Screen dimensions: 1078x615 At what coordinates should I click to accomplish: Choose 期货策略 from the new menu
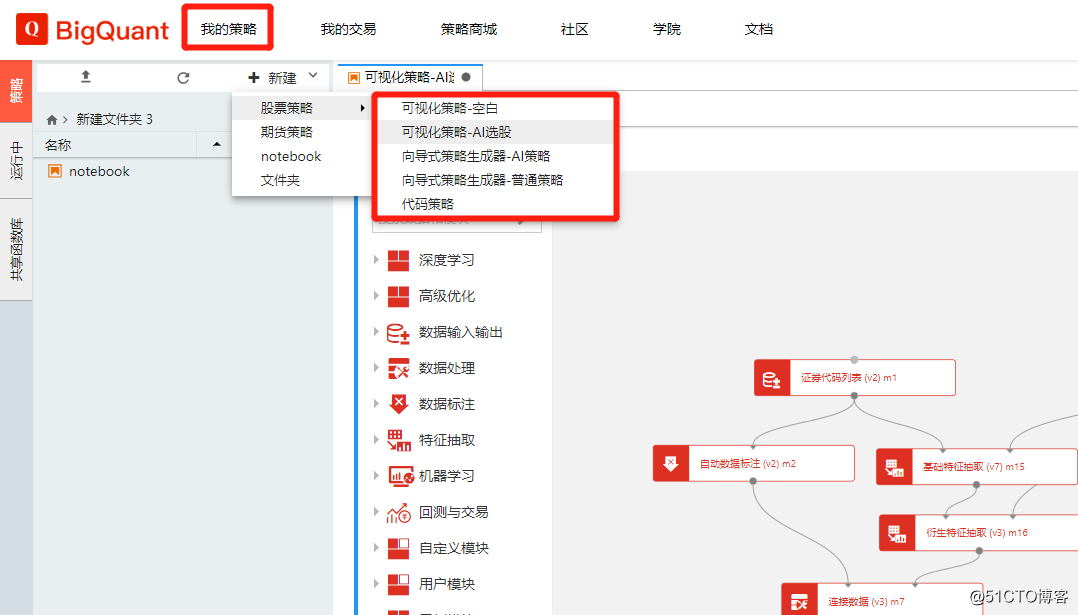[301, 132]
